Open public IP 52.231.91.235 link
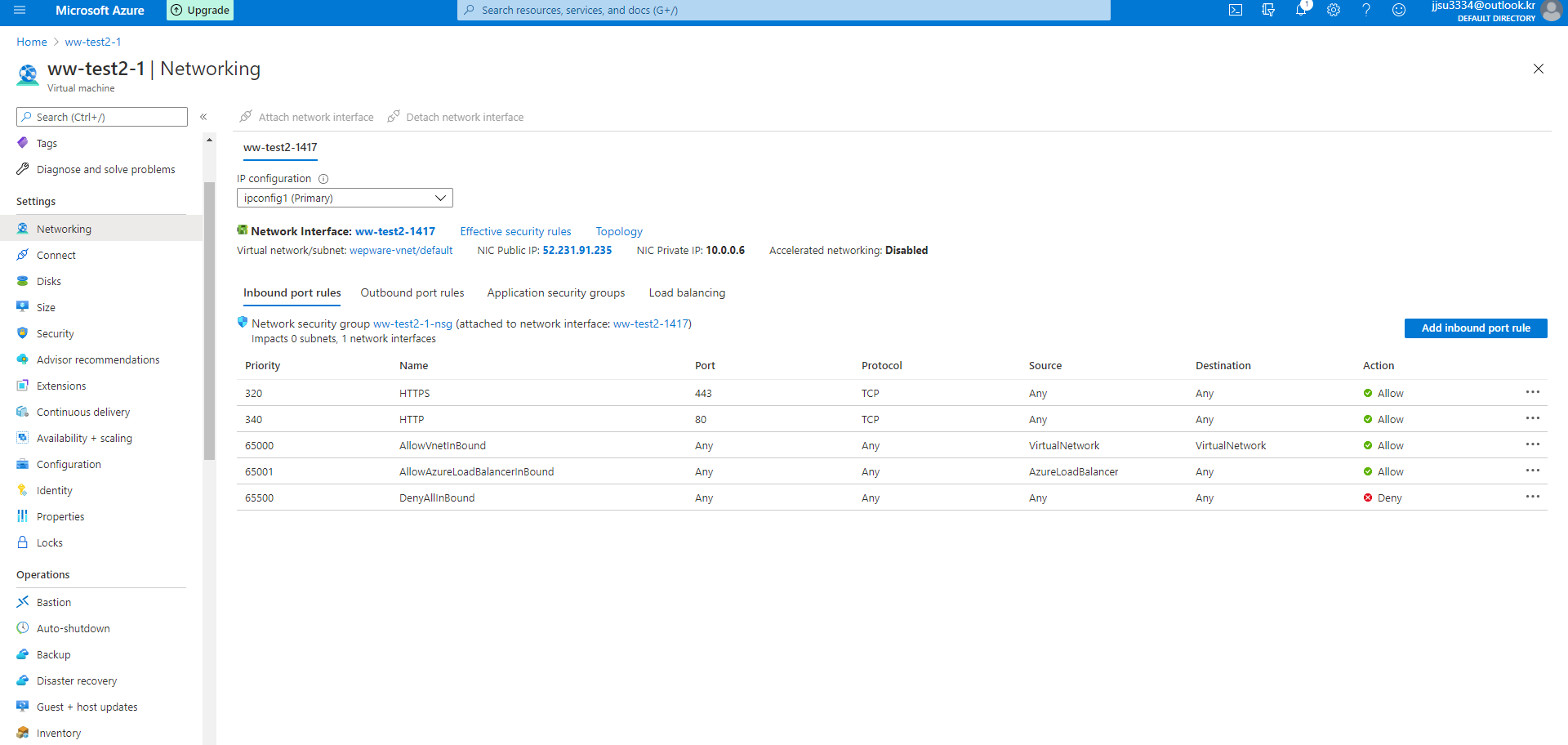 point(577,250)
